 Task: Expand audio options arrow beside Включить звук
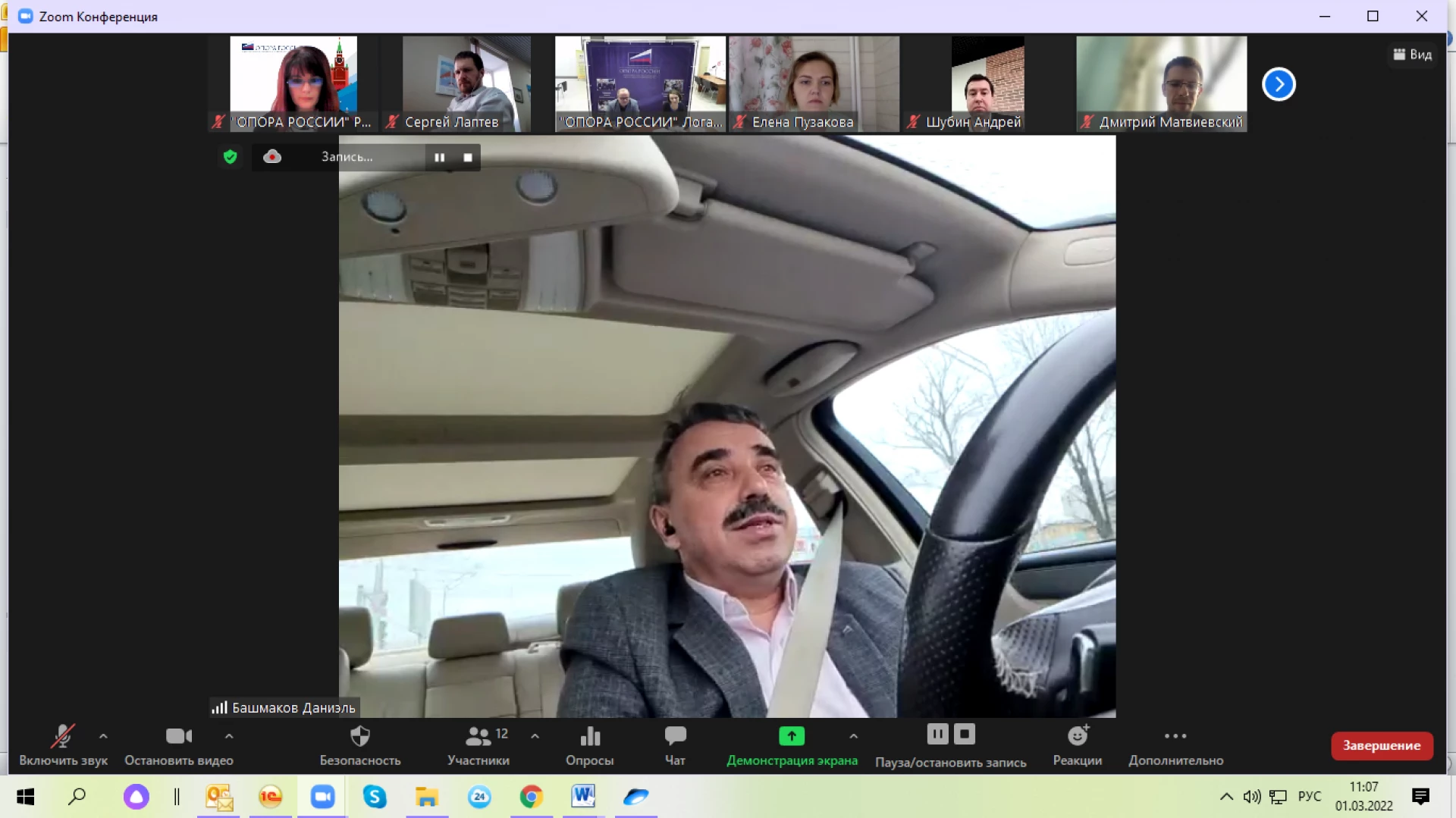[x=103, y=736]
